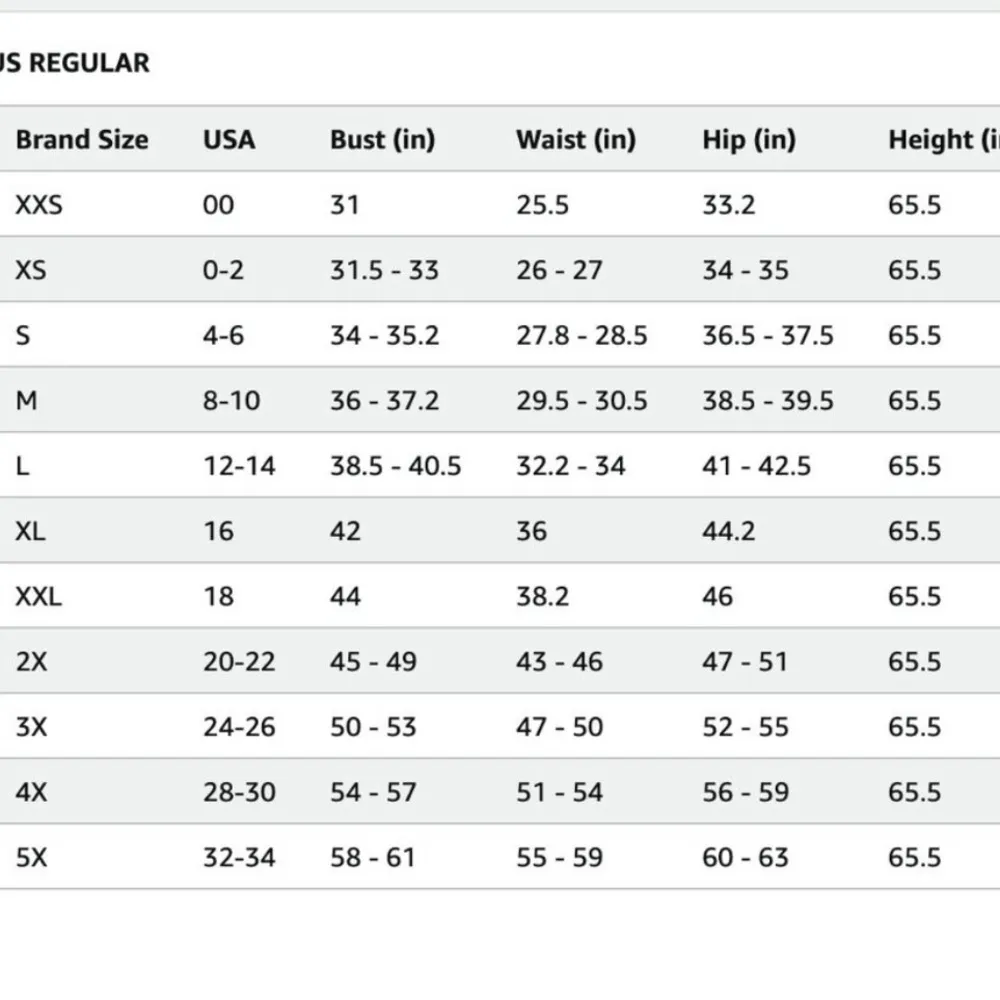Select the 5X row's 32-34 USA size

pos(239,858)
